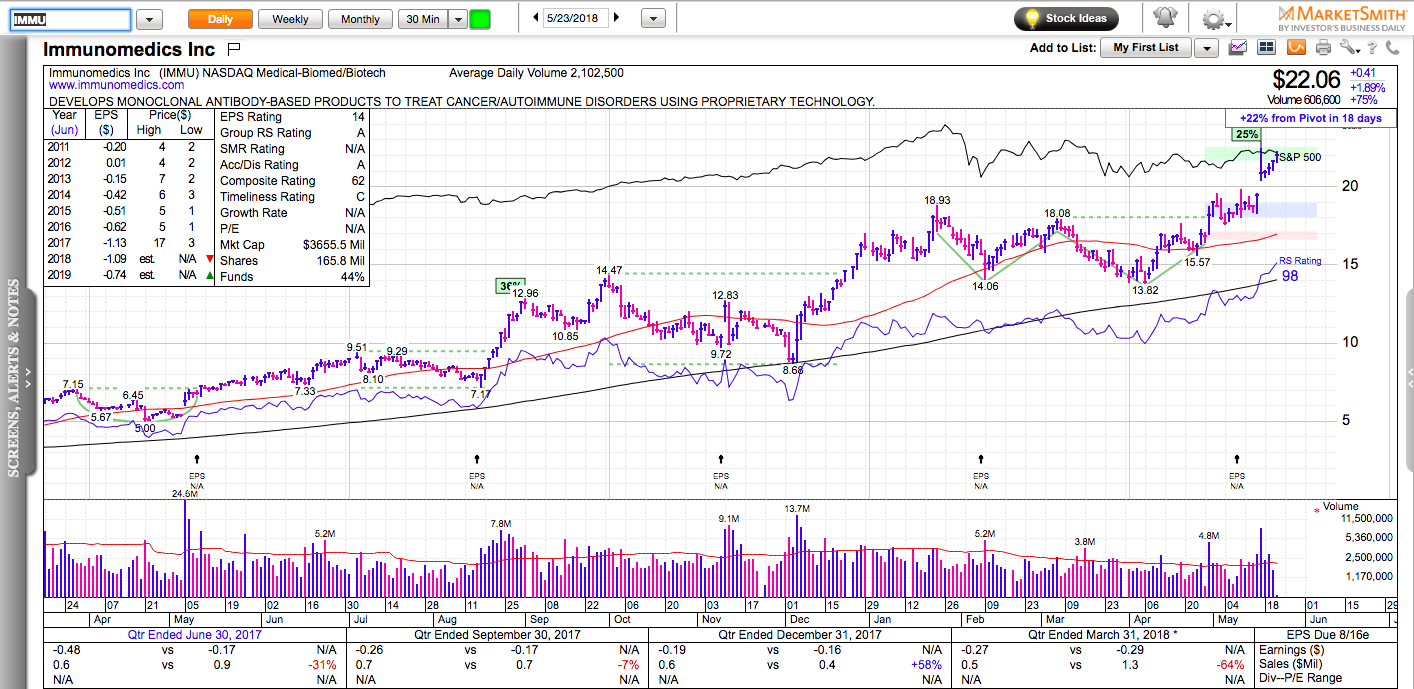The width and height of the screenshot is (1414, 689).
Task: Print the chart with the printer icon
Action: [x=1324, y=47]
